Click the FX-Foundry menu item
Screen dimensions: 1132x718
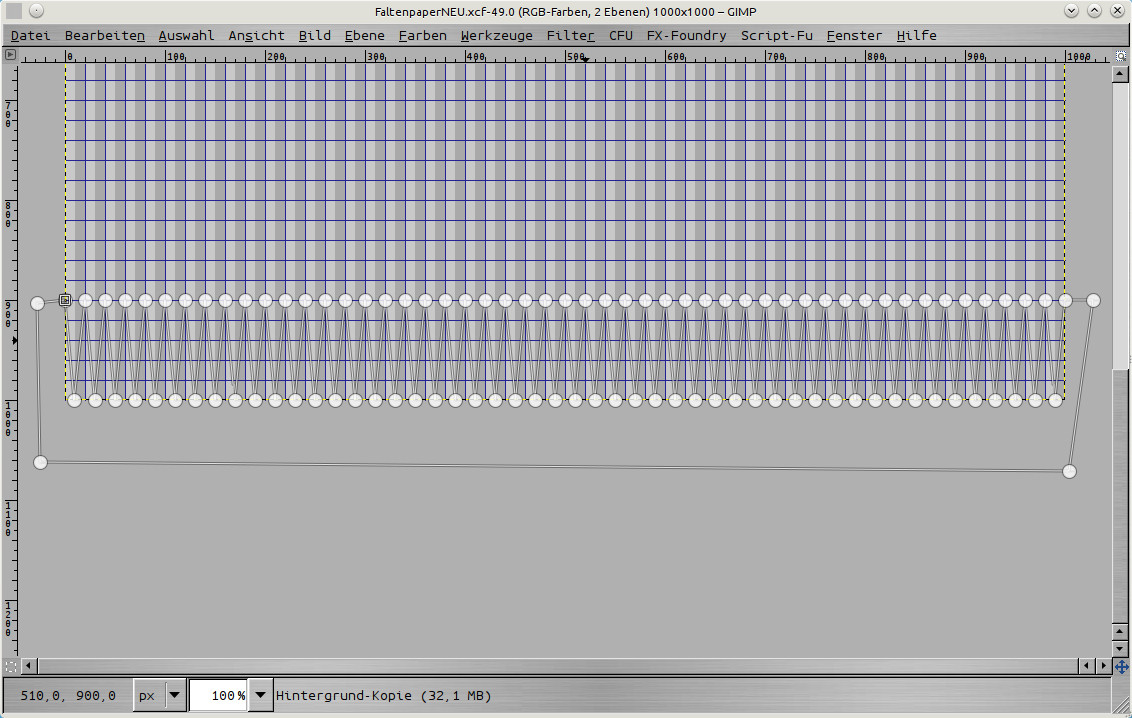686,35
